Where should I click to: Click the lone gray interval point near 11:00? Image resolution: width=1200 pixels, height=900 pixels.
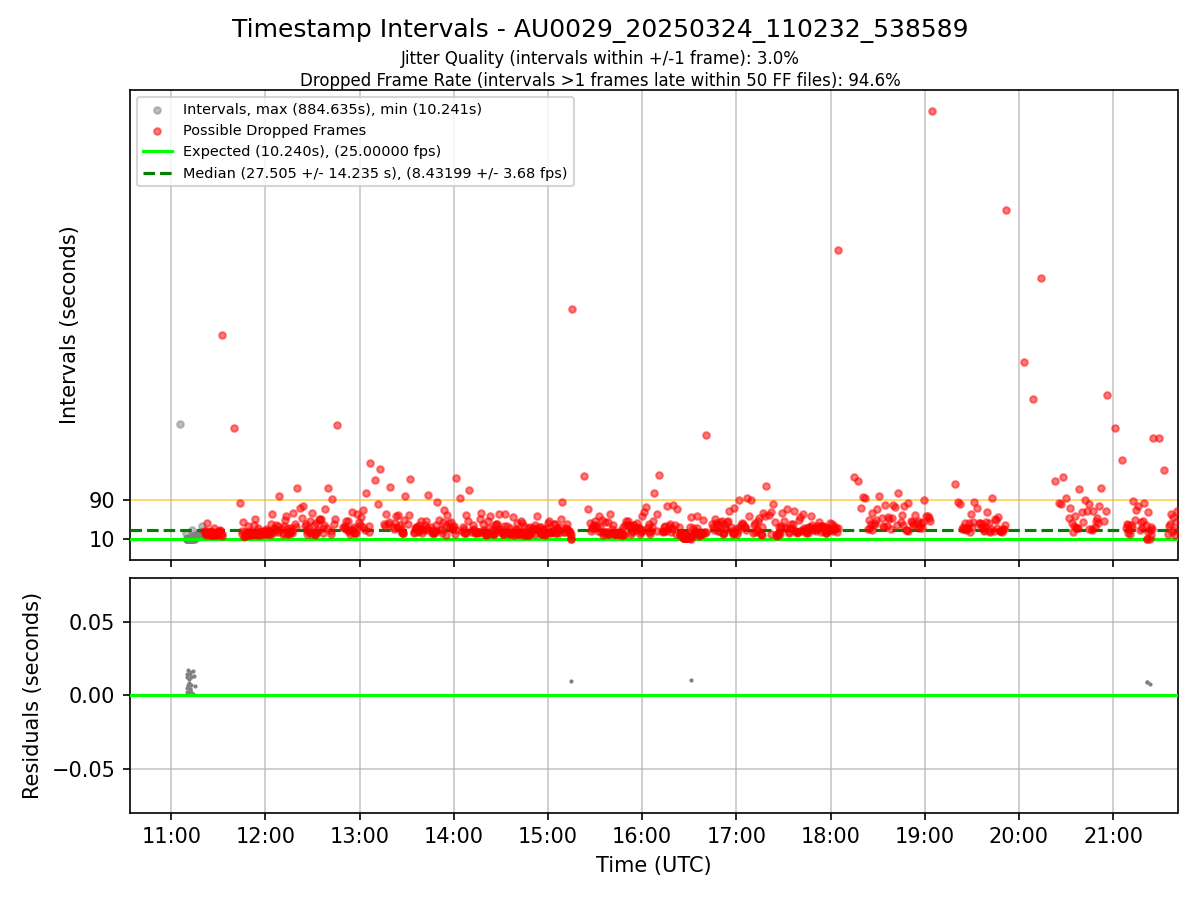click(180, 424)
